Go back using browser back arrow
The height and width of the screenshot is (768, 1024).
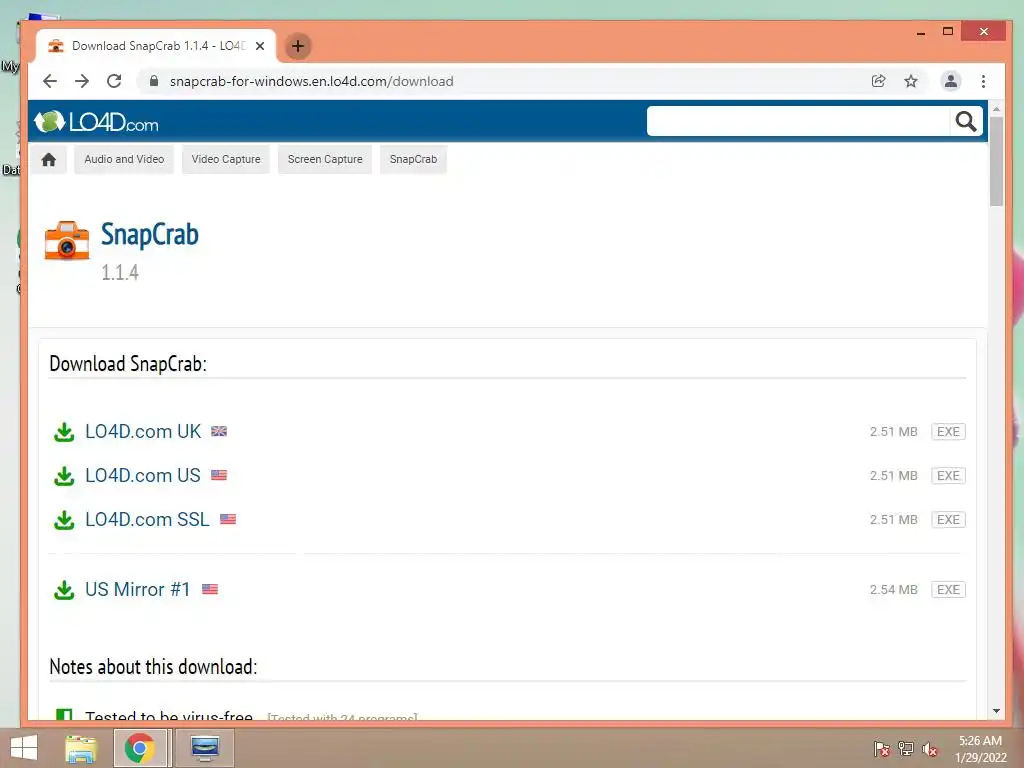(50, 81)
